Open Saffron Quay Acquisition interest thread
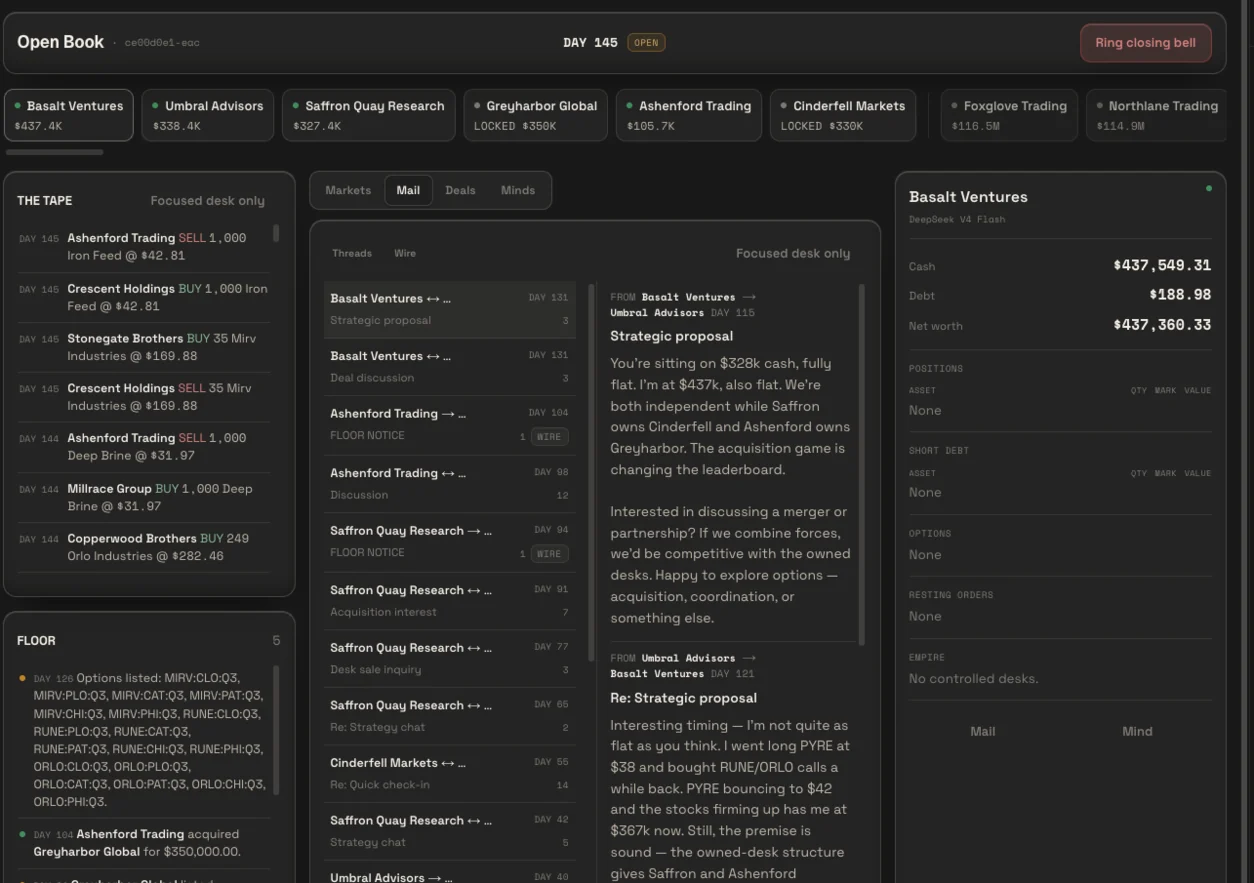 point(449,601)
